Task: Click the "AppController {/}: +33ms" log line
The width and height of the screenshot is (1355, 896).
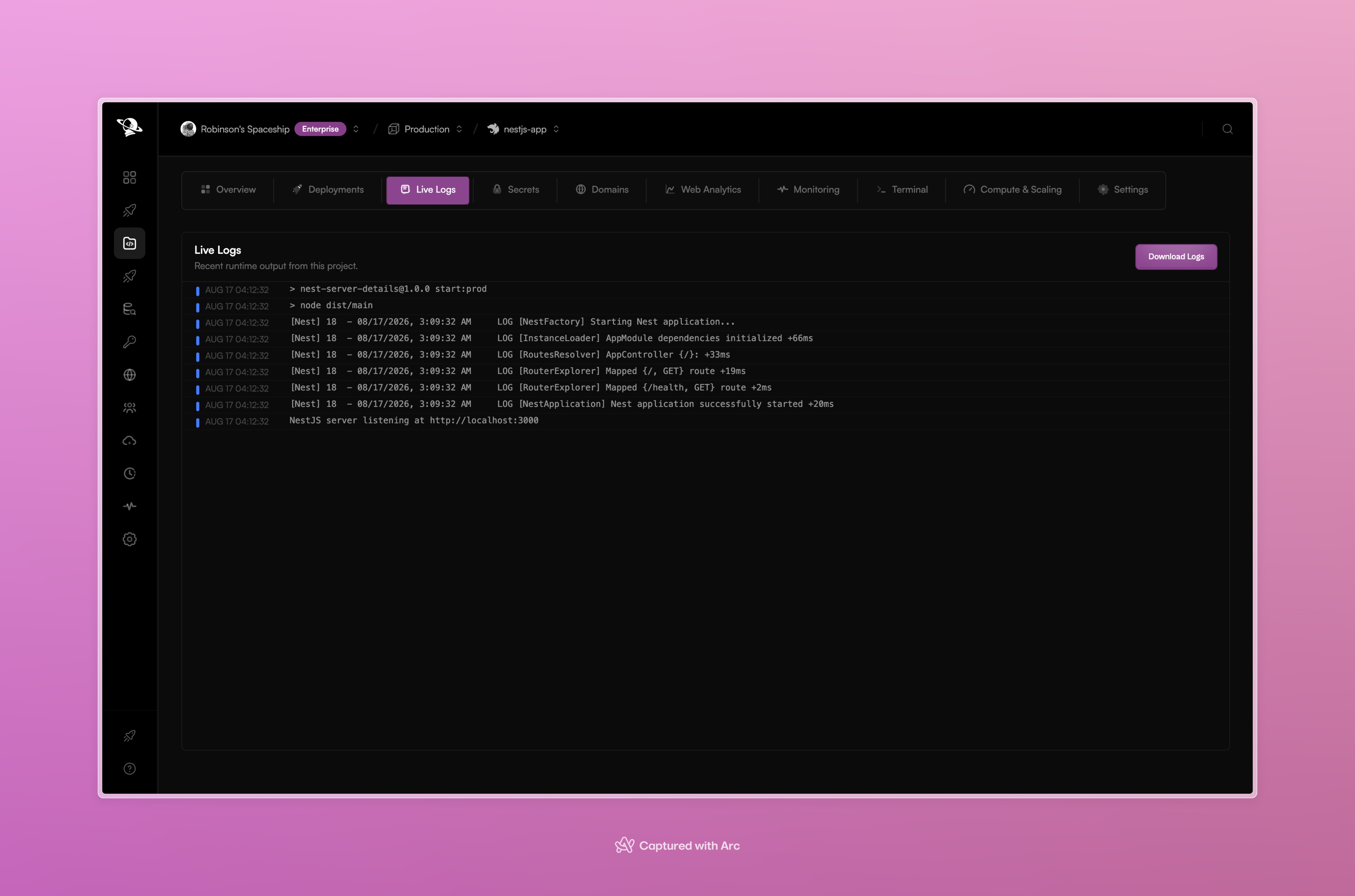Action: pyautogui.click(x=705, y=355)
